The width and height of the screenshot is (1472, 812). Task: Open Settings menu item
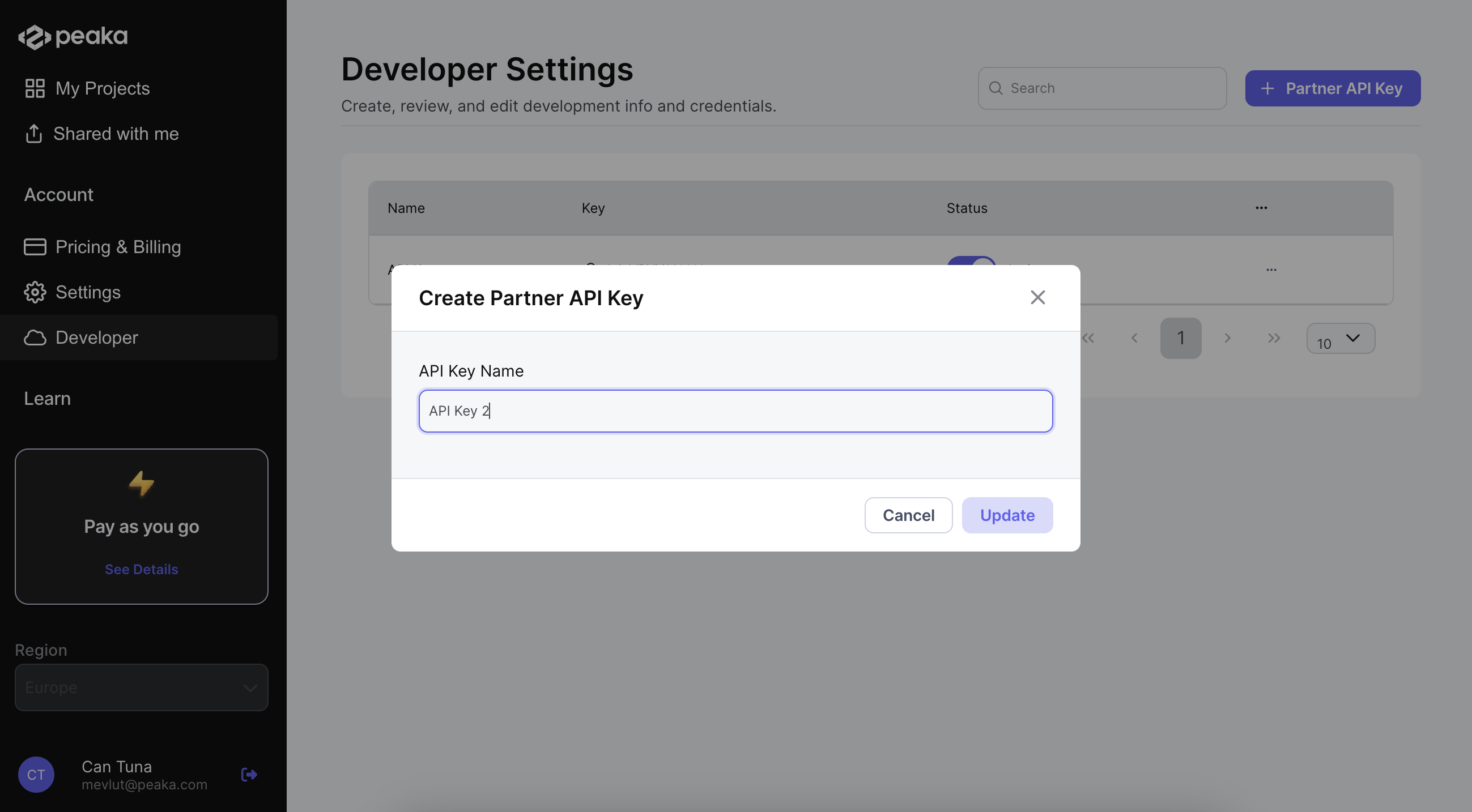tap(88, 292)
